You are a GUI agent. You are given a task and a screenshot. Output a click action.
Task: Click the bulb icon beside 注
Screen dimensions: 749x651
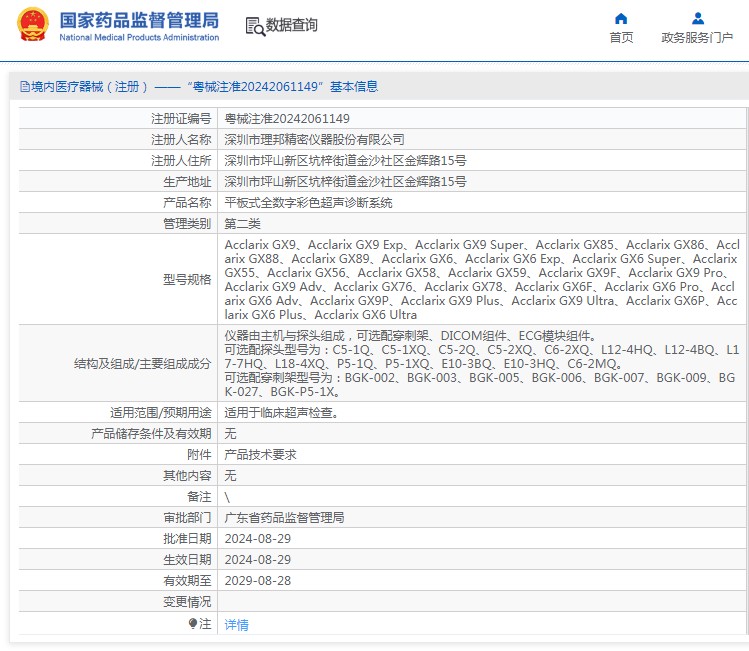(x=194, y=623)
